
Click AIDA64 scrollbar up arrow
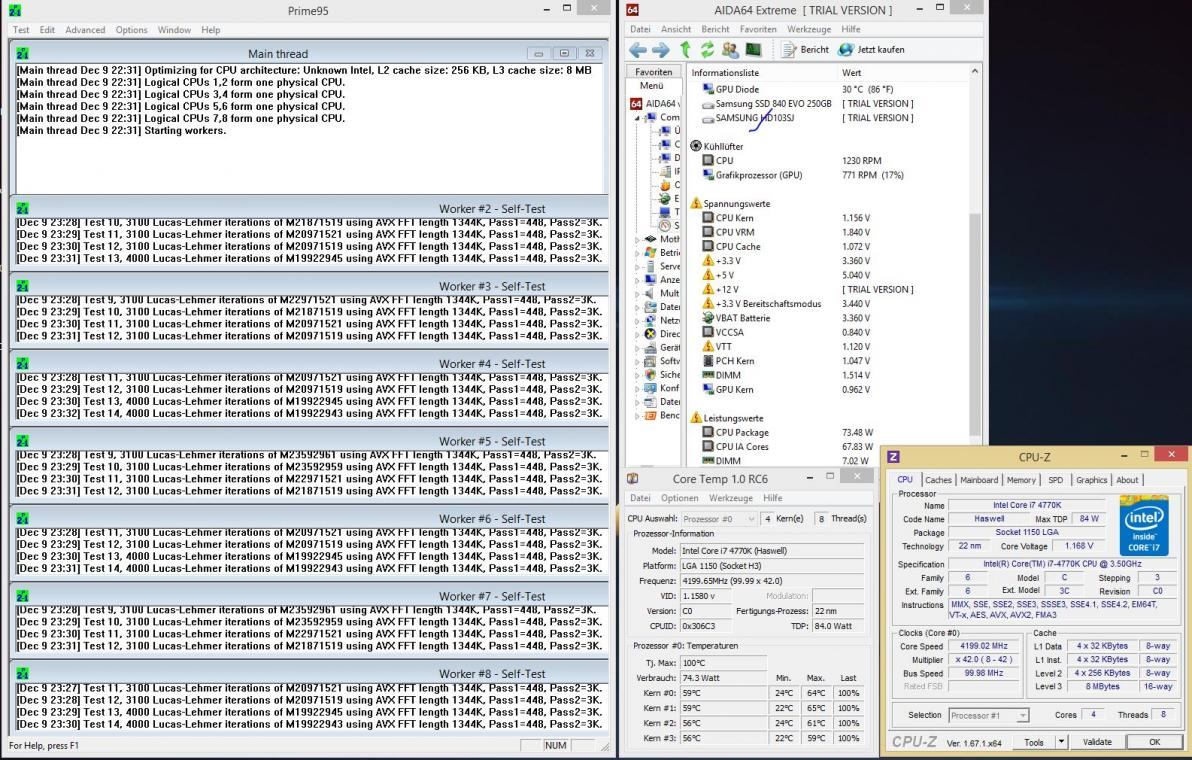pyautogui.click(x=975, y=71)
